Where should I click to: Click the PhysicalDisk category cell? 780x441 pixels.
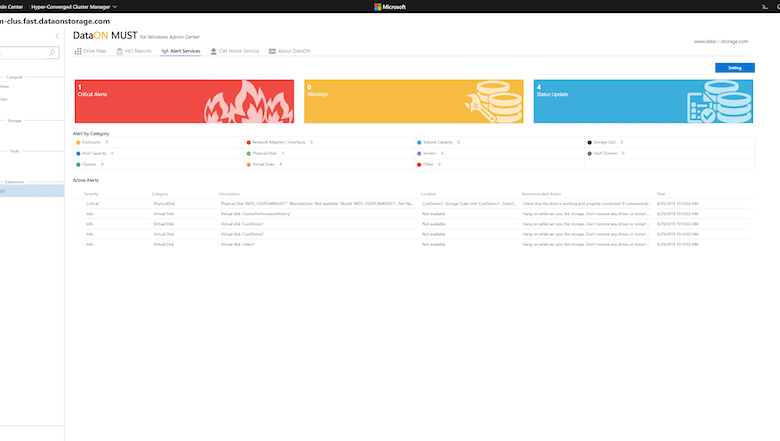click(x=164, y=204)
